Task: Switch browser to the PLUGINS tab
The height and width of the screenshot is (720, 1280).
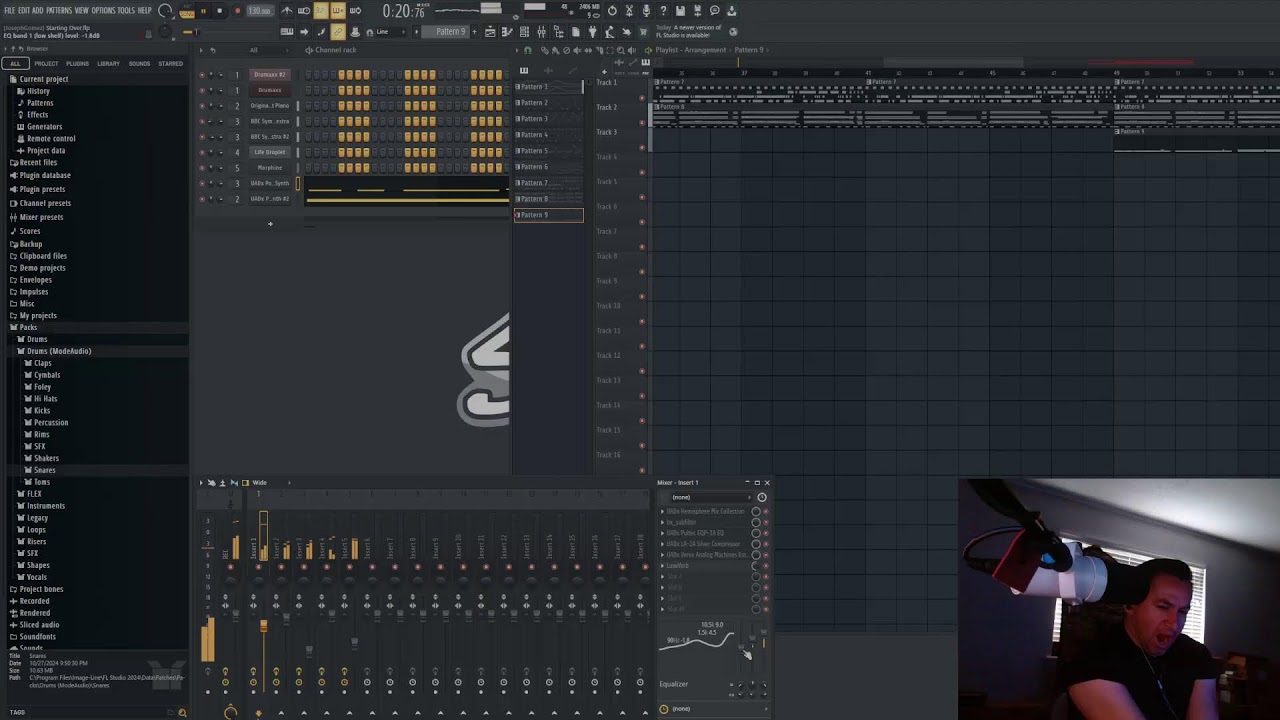Action: (77, 63)
